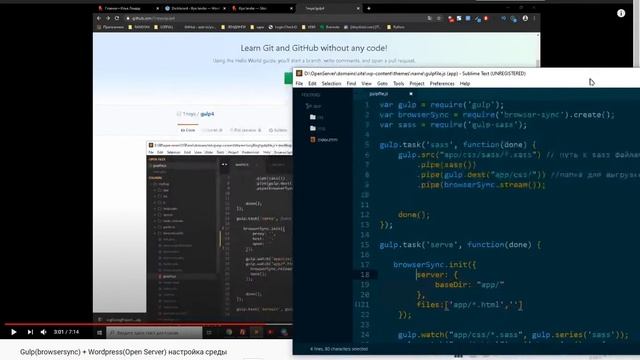640x360 pixels.
Task: Switch to the active GitHub gulp4 tab
Action: coord(329,8)
